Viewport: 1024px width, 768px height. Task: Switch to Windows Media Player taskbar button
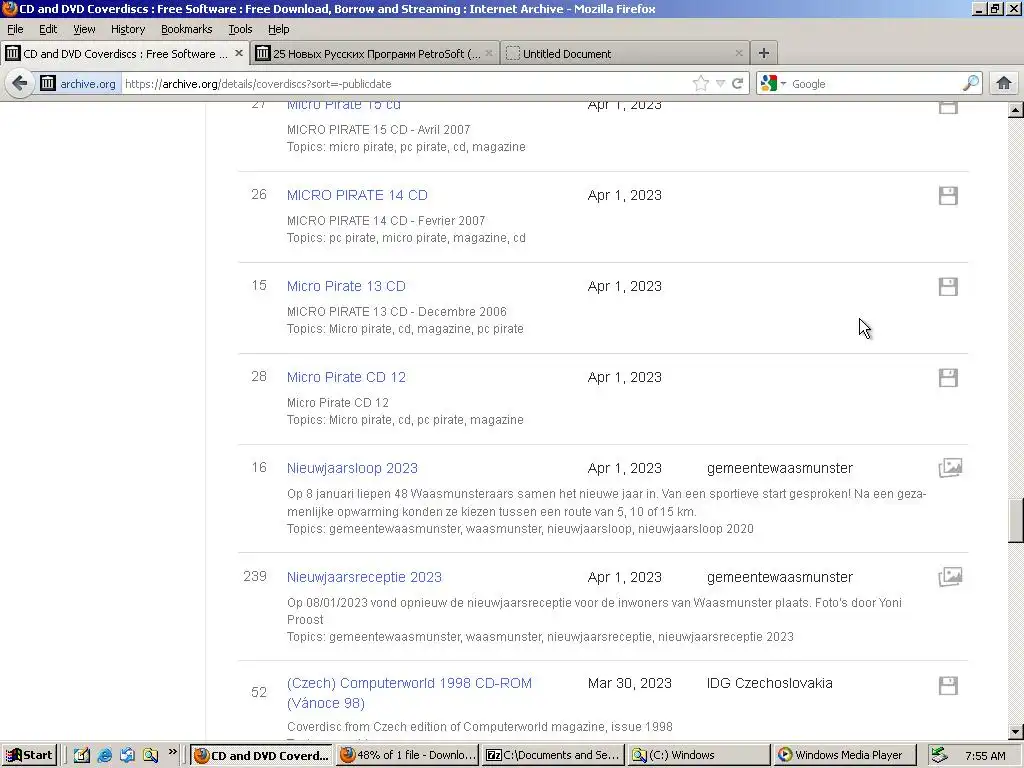pyautogui.click(x=844, y=756)
